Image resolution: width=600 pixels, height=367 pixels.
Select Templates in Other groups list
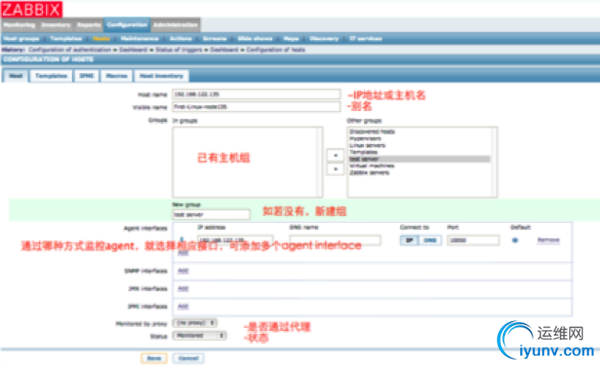tap(363, 152)
